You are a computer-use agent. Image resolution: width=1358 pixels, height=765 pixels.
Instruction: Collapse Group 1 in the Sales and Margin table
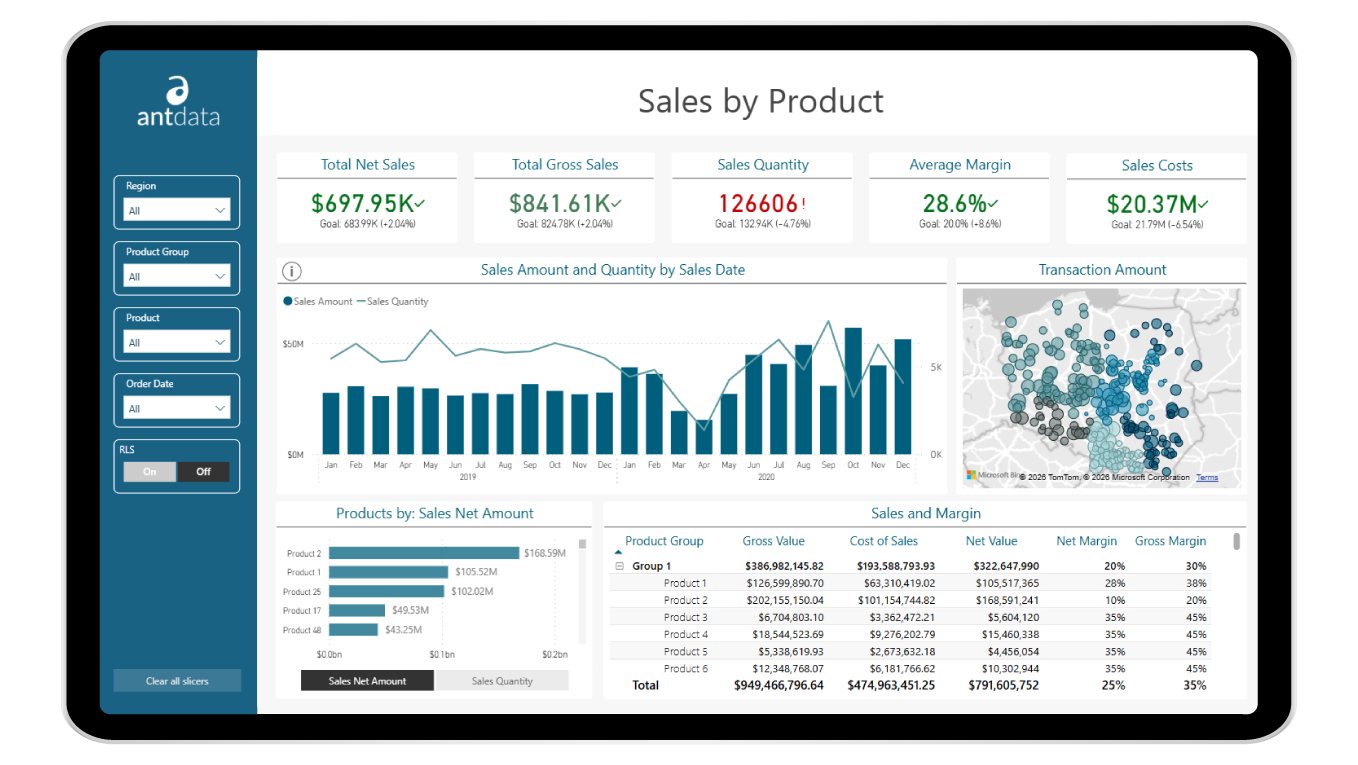click(x=621, y=565)
